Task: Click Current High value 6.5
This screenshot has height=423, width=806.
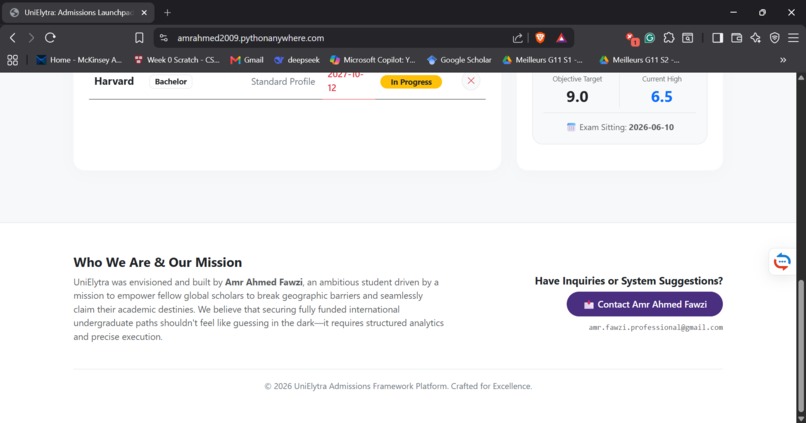Action: [662, 97]
